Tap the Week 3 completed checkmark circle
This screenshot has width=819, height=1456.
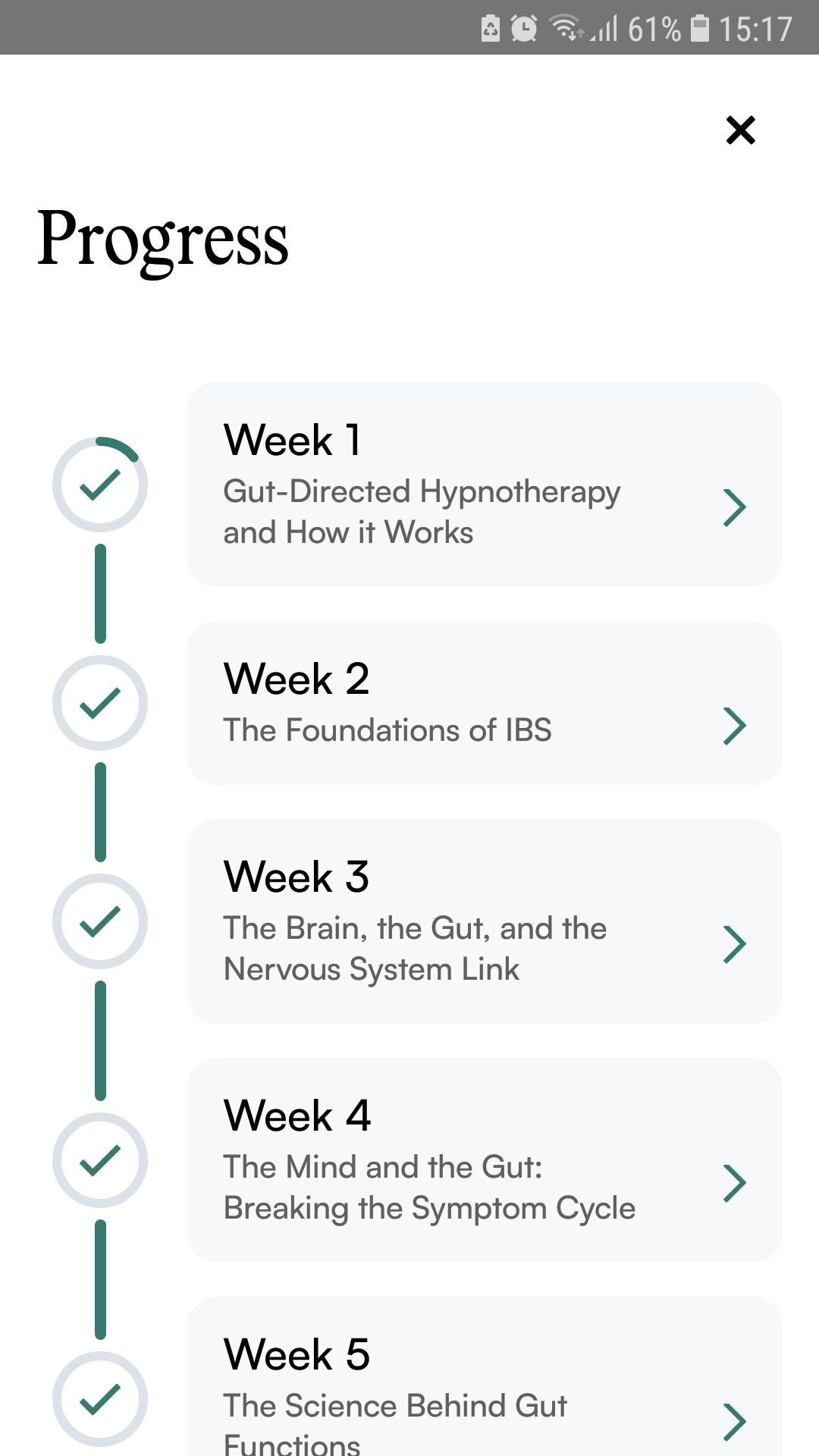(100, 921)
